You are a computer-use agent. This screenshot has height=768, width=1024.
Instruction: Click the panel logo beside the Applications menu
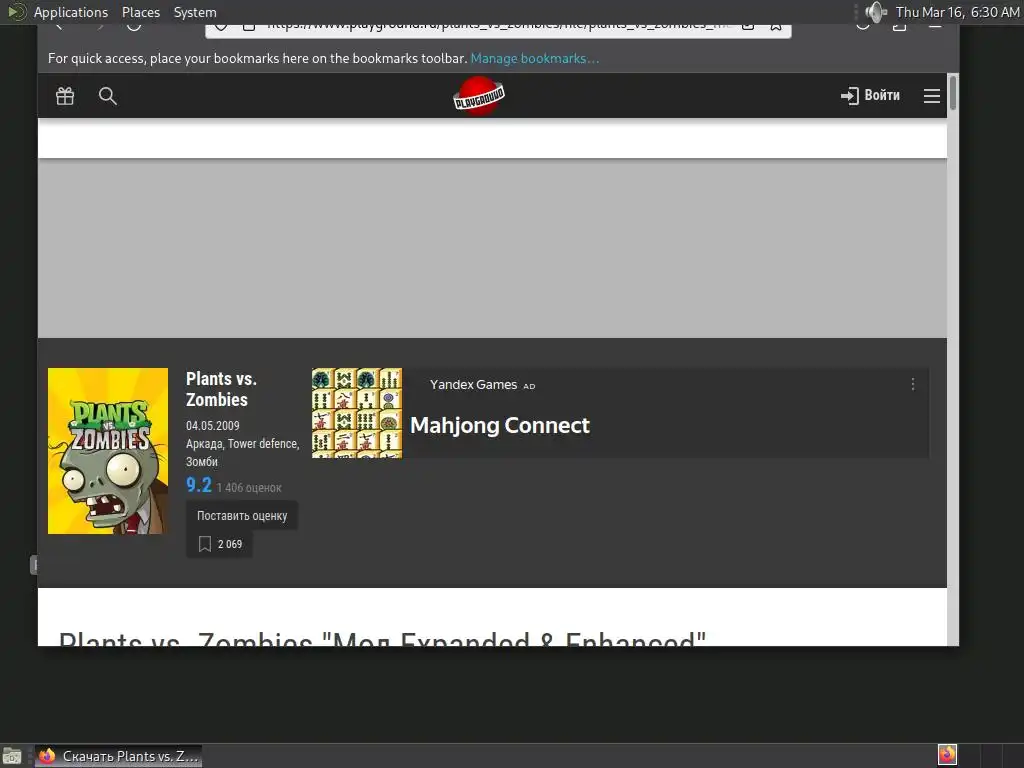coord(17,12)
